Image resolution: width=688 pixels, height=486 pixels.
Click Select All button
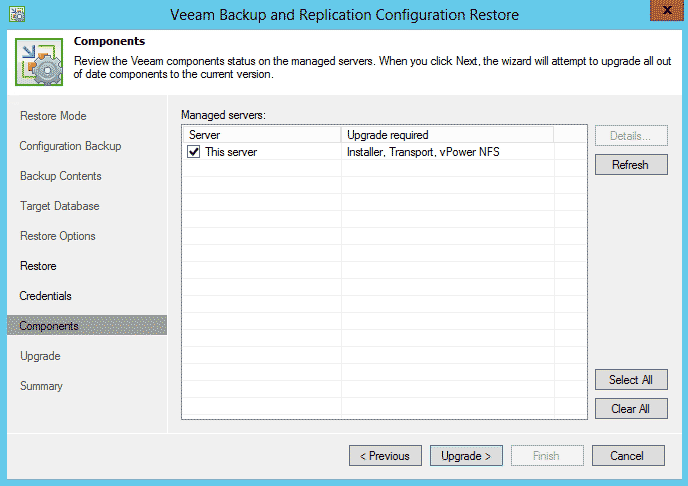click(631, 379)
